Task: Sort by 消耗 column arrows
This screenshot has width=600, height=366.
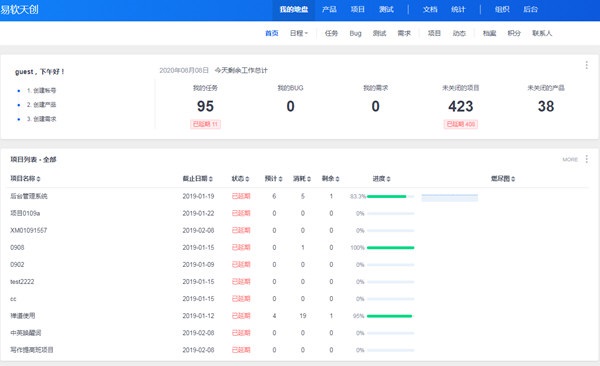Action: [x=309, y=179]
